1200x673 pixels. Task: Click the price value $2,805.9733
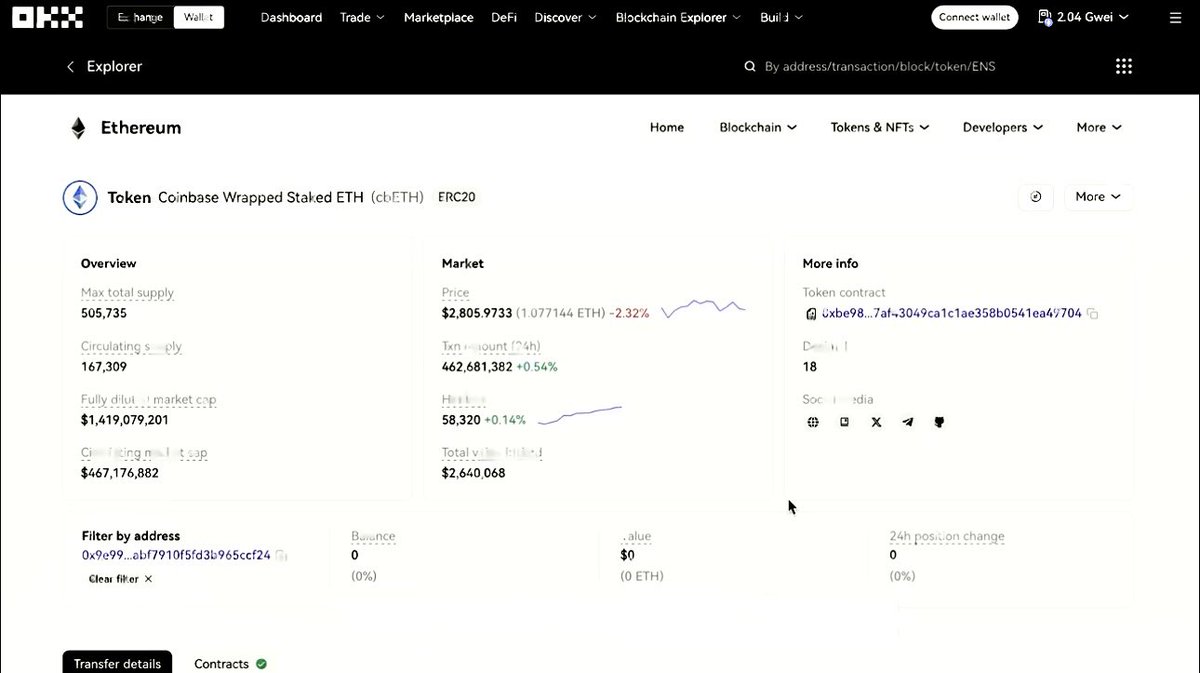click(477, 313)
